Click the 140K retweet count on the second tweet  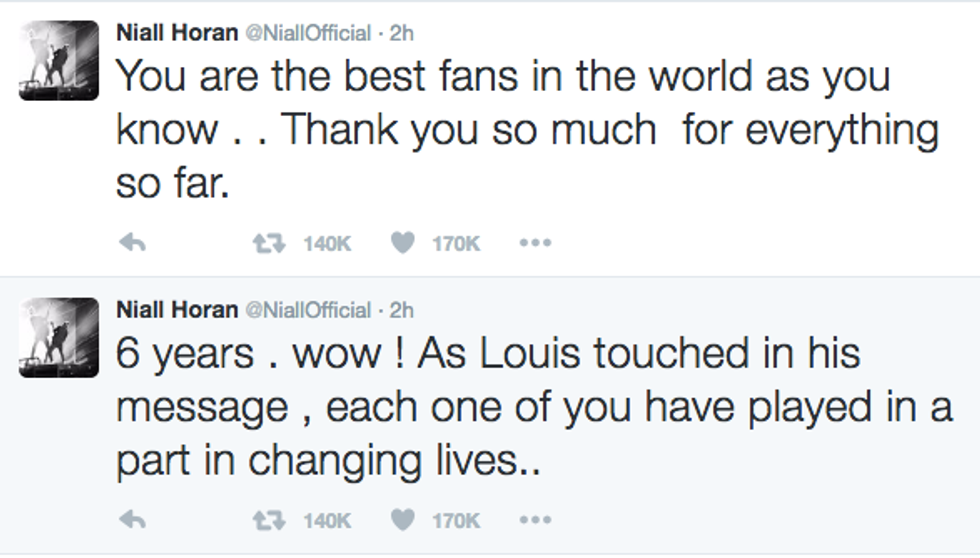(x=328, y=520)
